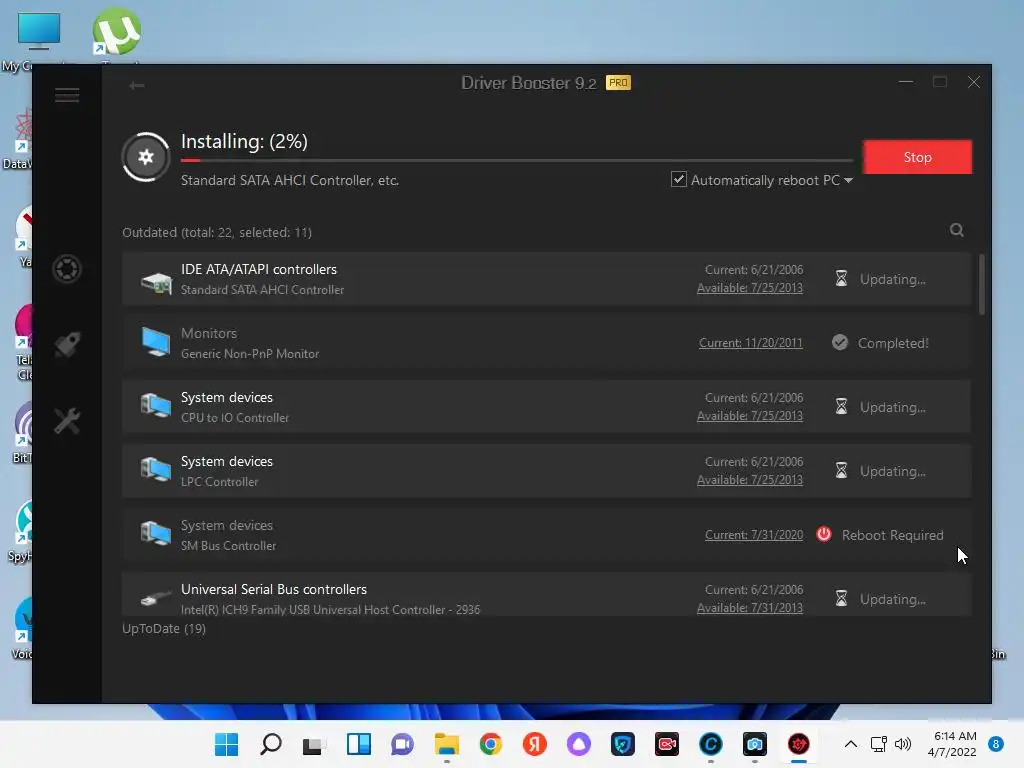
Task: Click the Driver Booster taskbar icon
Action: pos(799,744)
